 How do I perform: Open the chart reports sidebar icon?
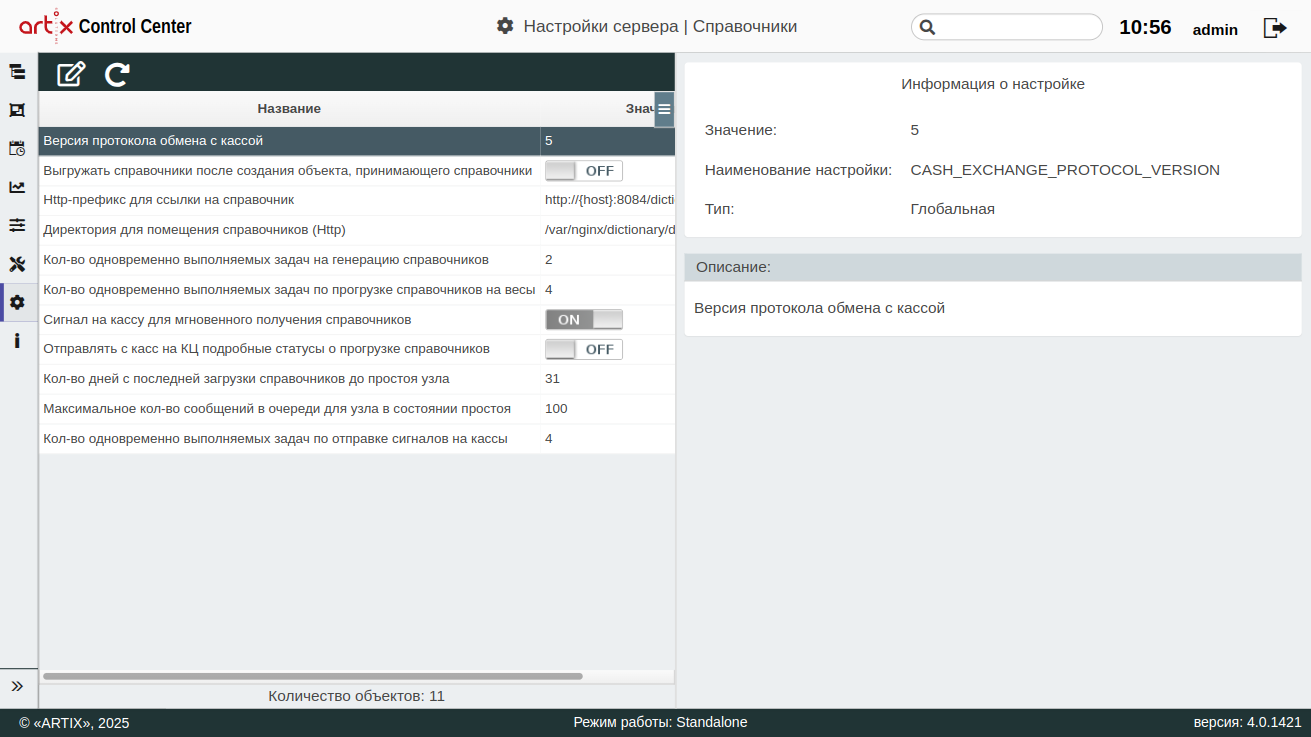(x=17, y=187)
